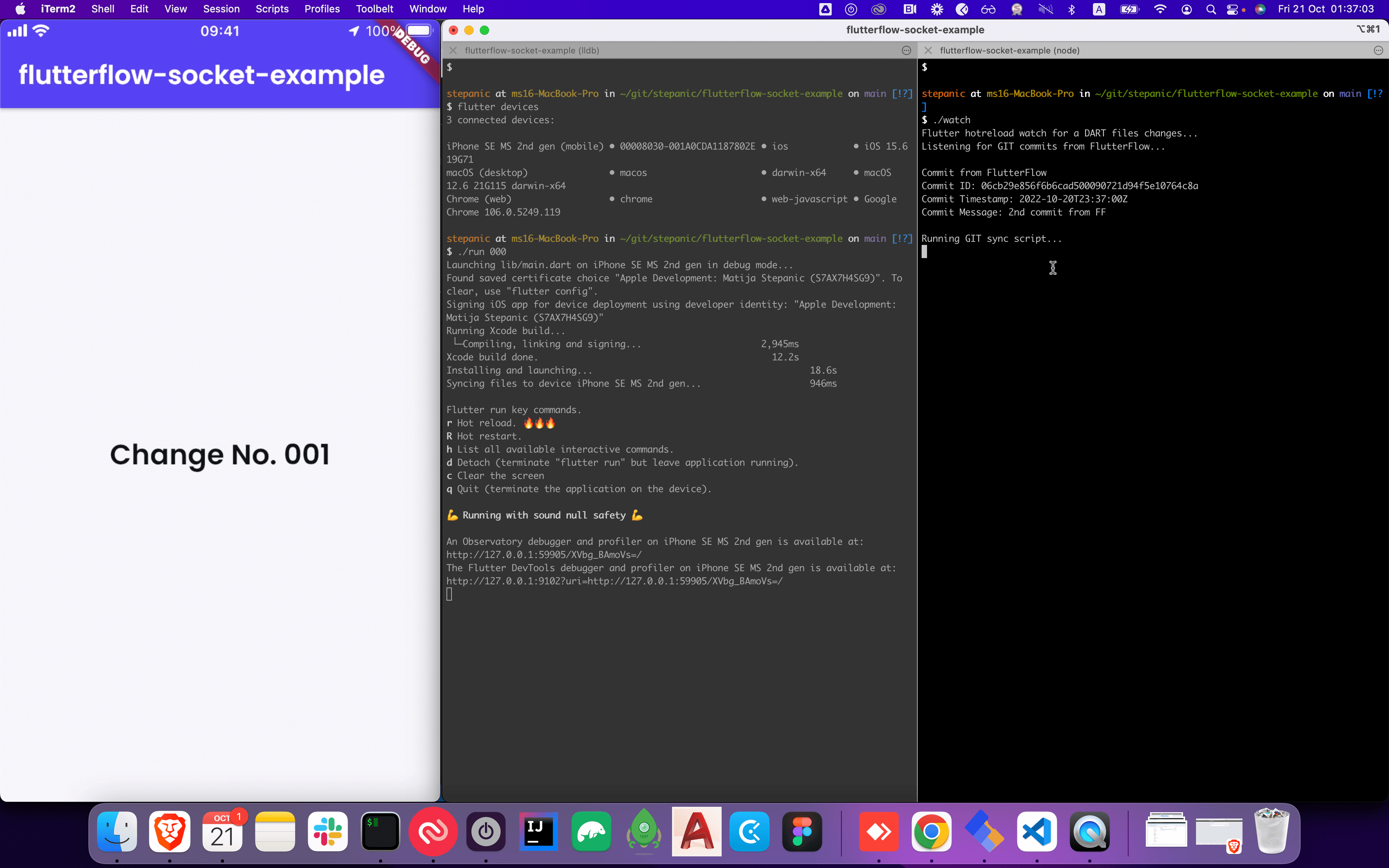Open the lldb pane options menu icon

[x=906, y=50]
